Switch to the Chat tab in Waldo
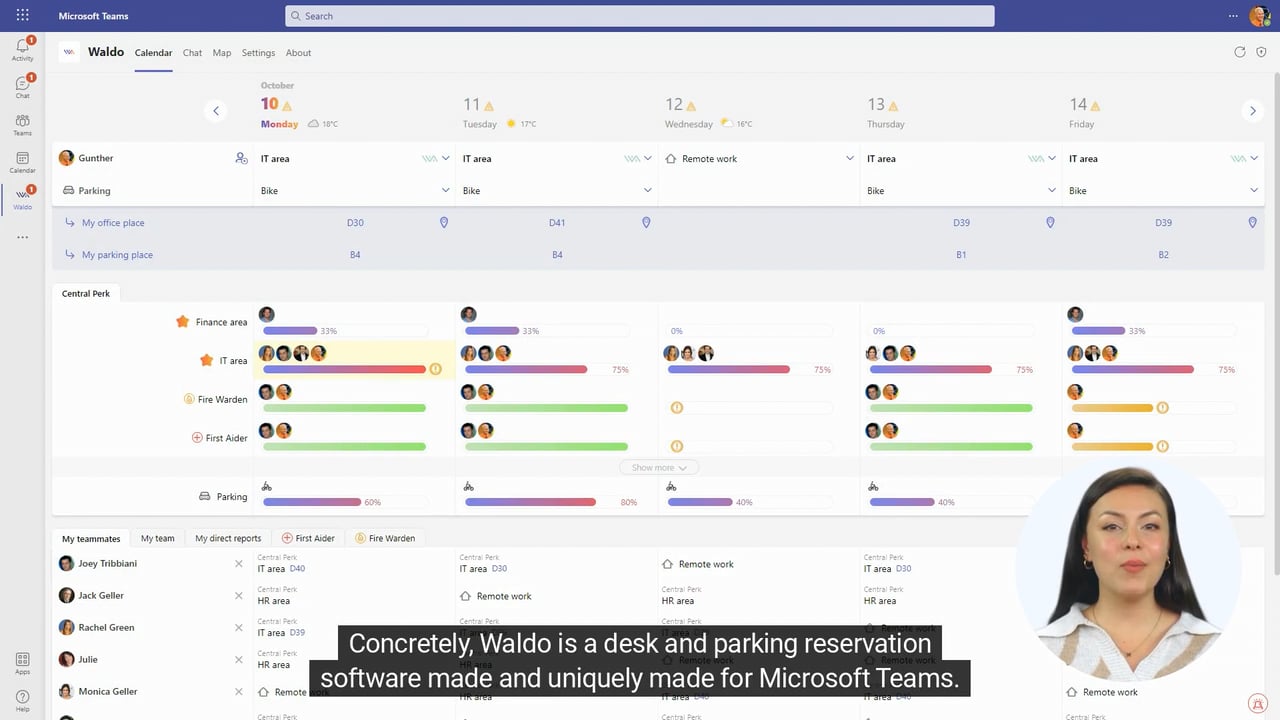Viewport: 1280px width, 720px height. tap(192, 53)
